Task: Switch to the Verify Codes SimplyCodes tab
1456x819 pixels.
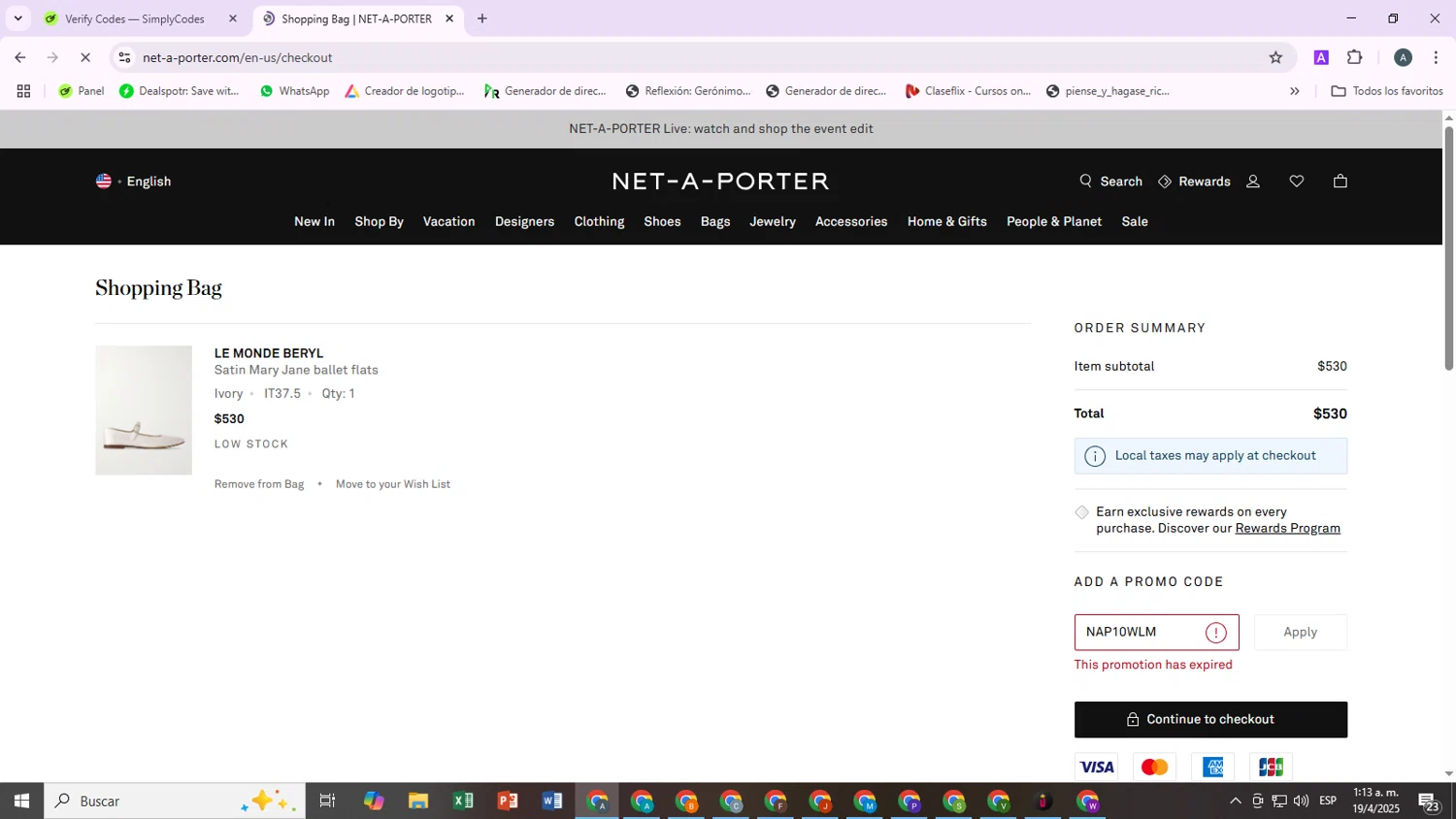Action: pyautogui.click(x=136, y=18)
